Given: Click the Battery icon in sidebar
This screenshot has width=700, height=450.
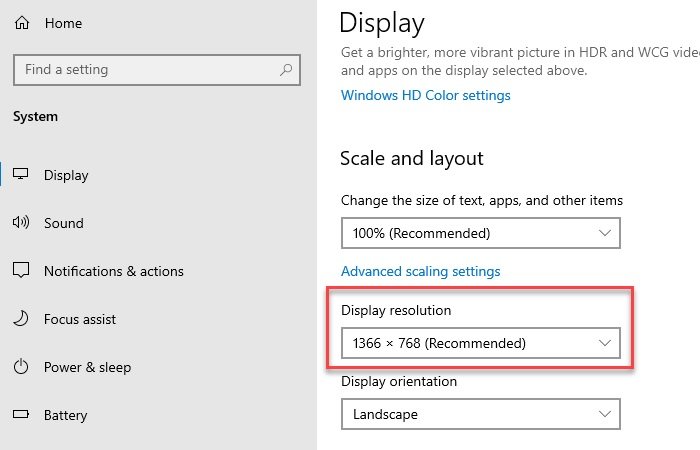Looking at the screenshot, I should [21, 415].
